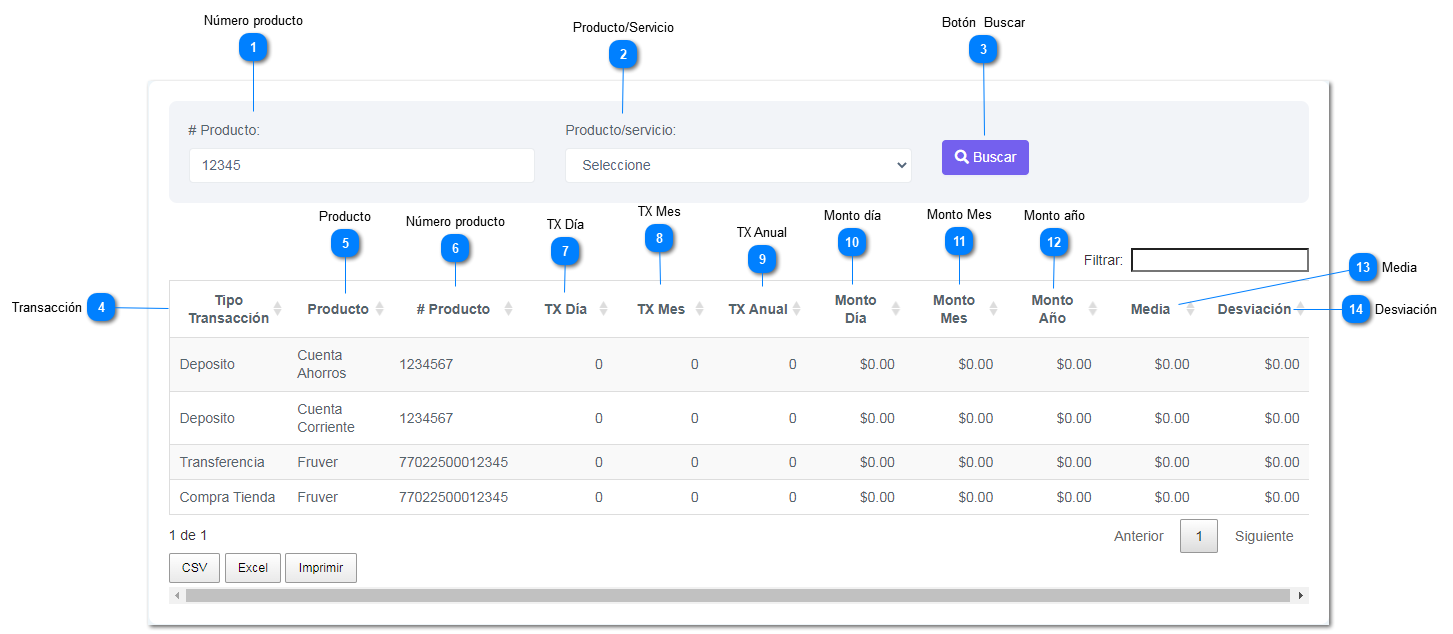1453x634 pixels.
Task: Click the Imprimir print button
Action: click(321, 568)
